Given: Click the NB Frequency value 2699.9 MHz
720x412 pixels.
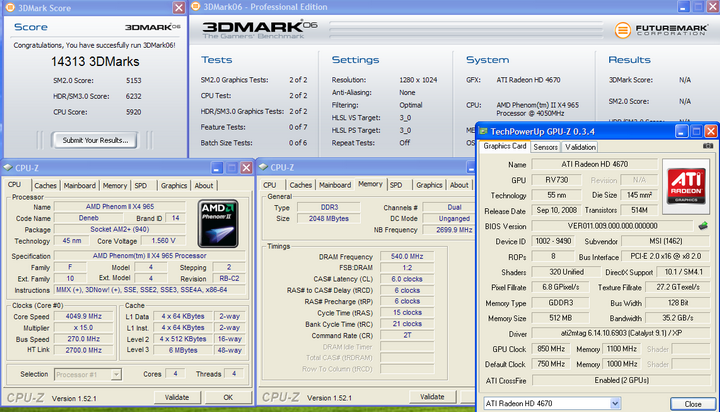Looking at the screenshot, I should point(449,230).
